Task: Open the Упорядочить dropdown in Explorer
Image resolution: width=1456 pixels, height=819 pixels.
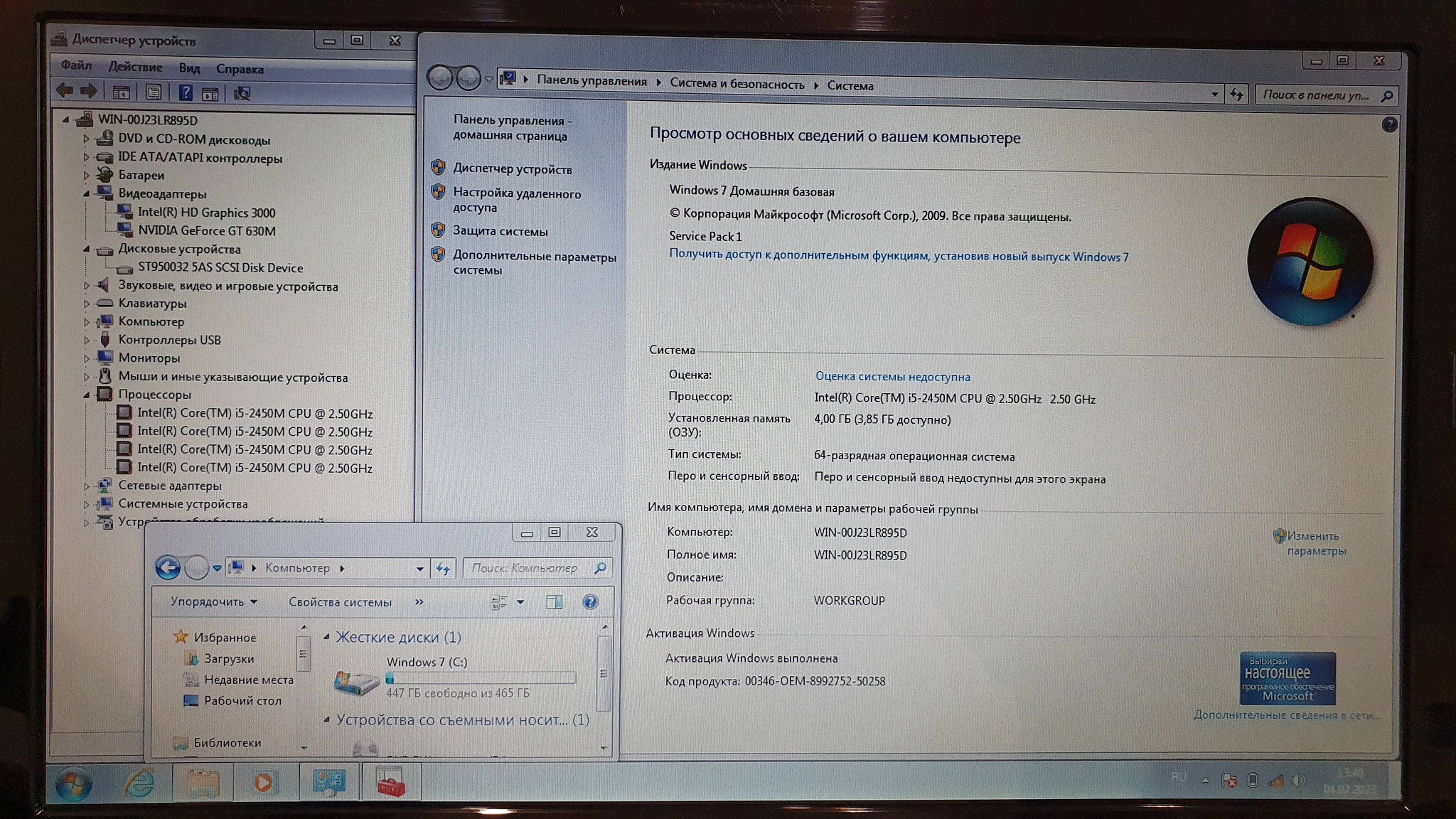Action: (x=213, y=601)
